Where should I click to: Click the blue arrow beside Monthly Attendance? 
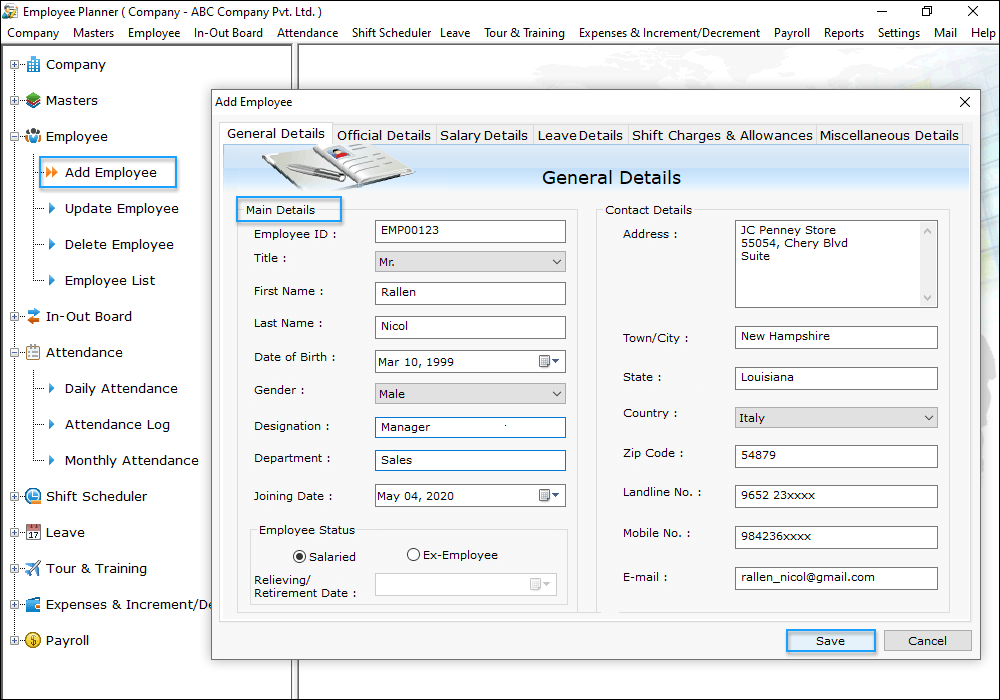click(x=52, y=460)
